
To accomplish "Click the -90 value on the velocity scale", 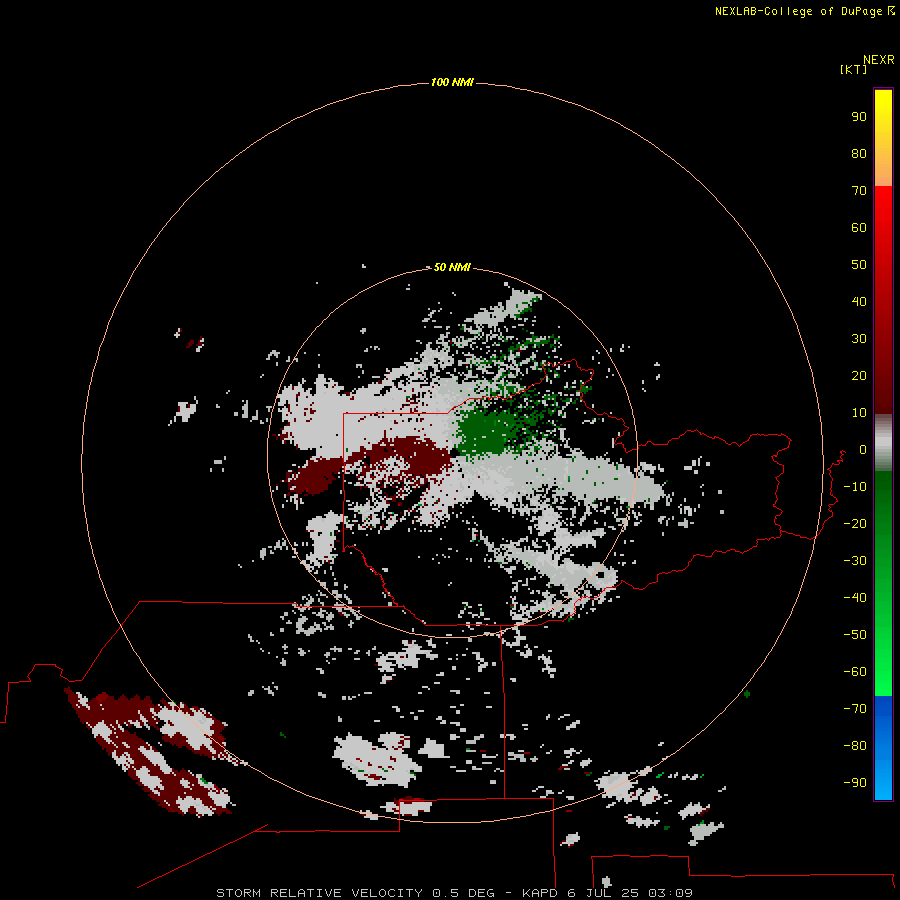I will [x=855, y=783].
